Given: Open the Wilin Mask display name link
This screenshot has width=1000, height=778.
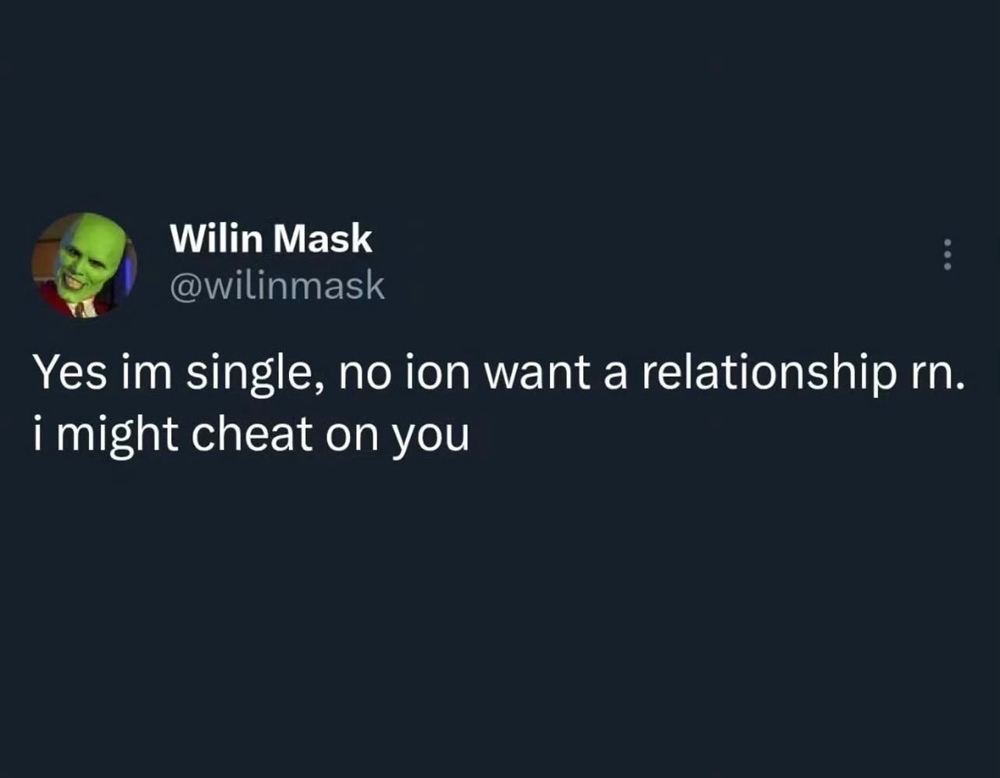Looking at the screenshot, I should click(x=271, y=240).
